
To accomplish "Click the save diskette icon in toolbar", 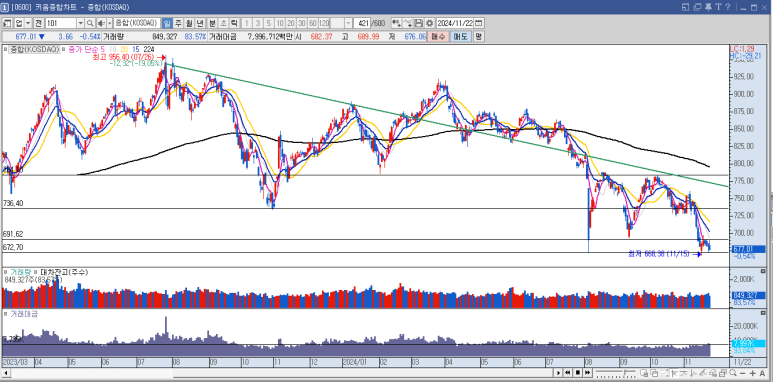I will (419, 23).
